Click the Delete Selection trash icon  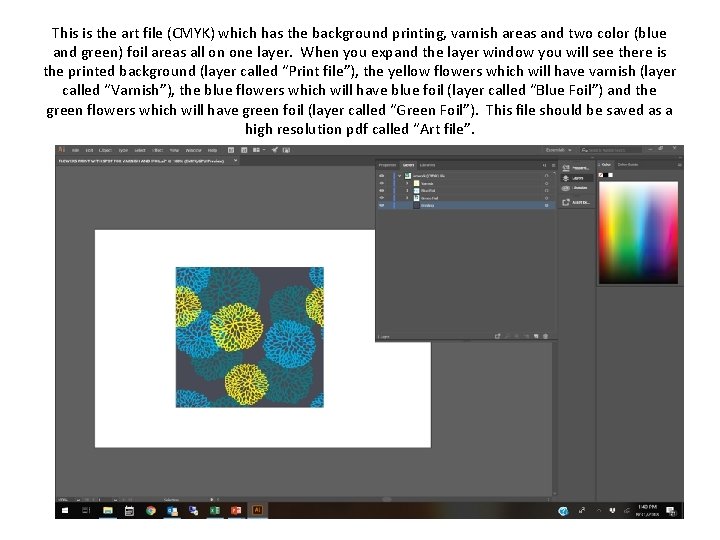pos(546,337)
